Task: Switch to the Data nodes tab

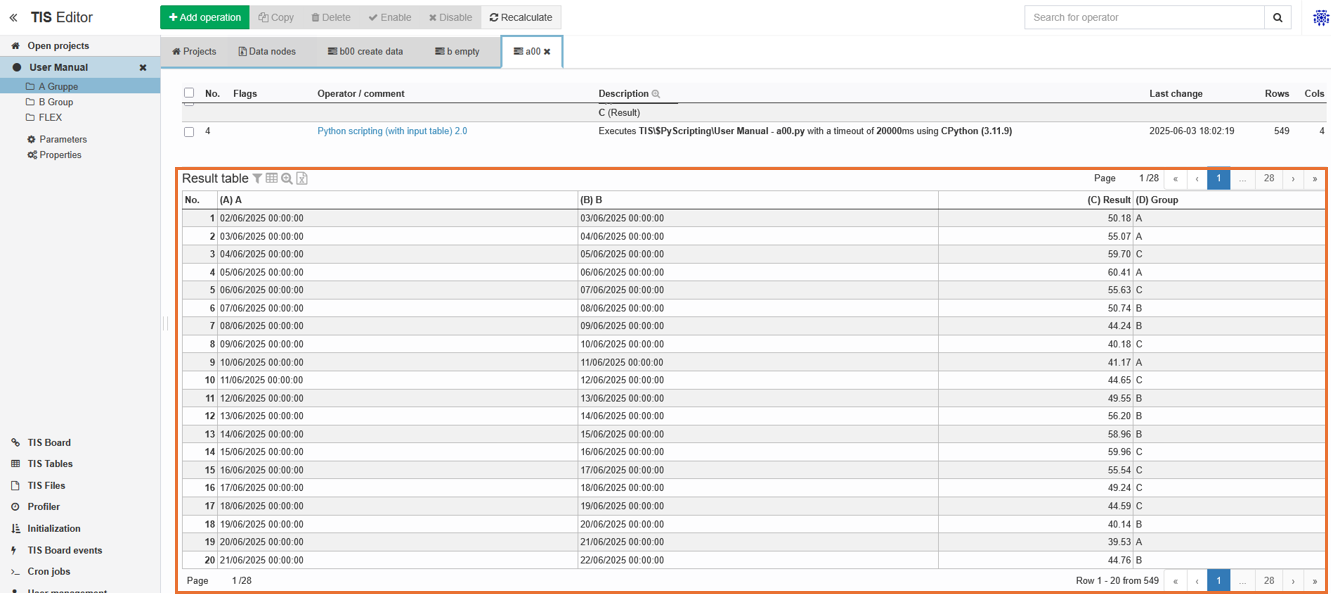Action: click(x=267, y=52)
